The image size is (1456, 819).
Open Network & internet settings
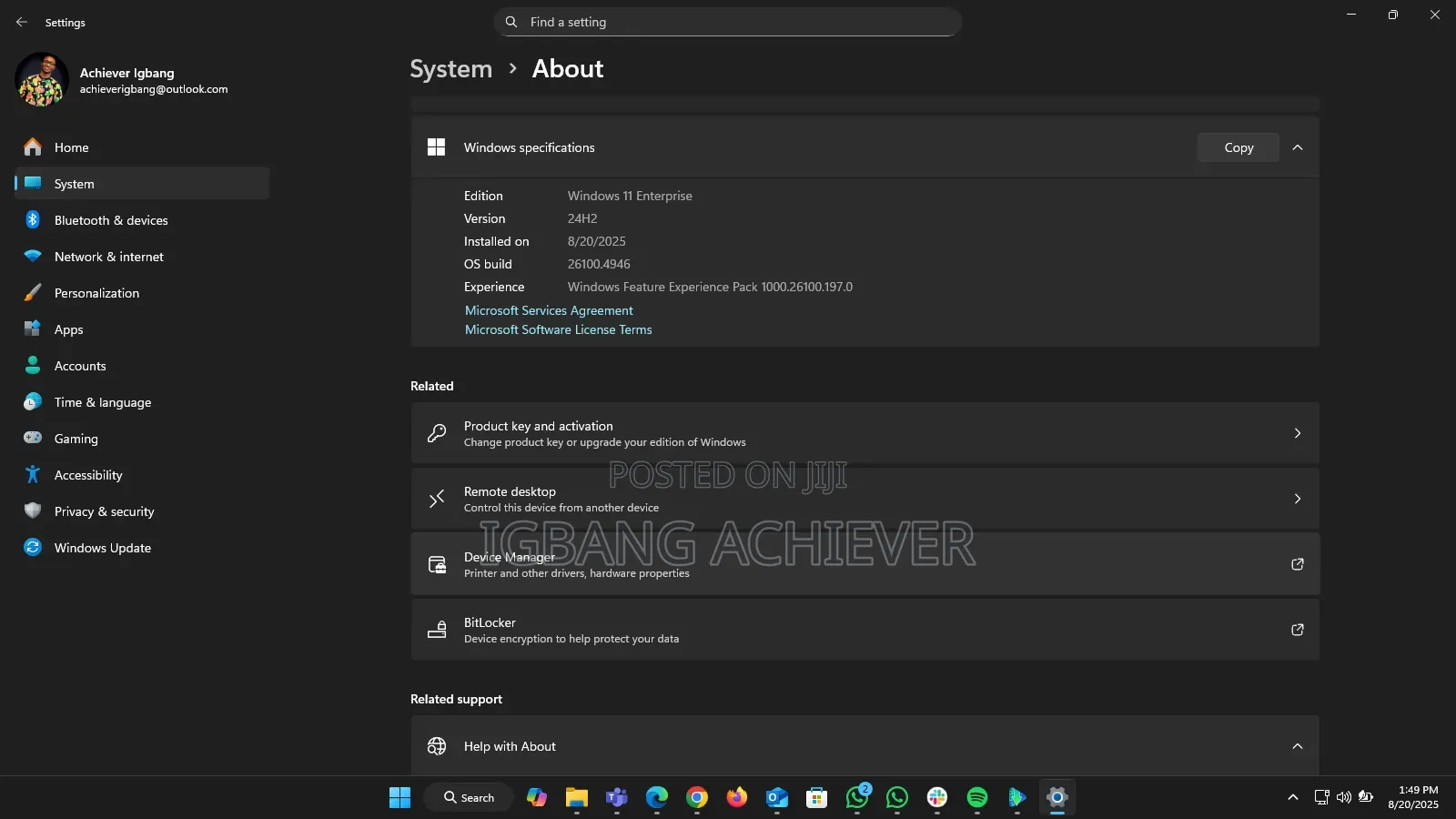[142, 257]
